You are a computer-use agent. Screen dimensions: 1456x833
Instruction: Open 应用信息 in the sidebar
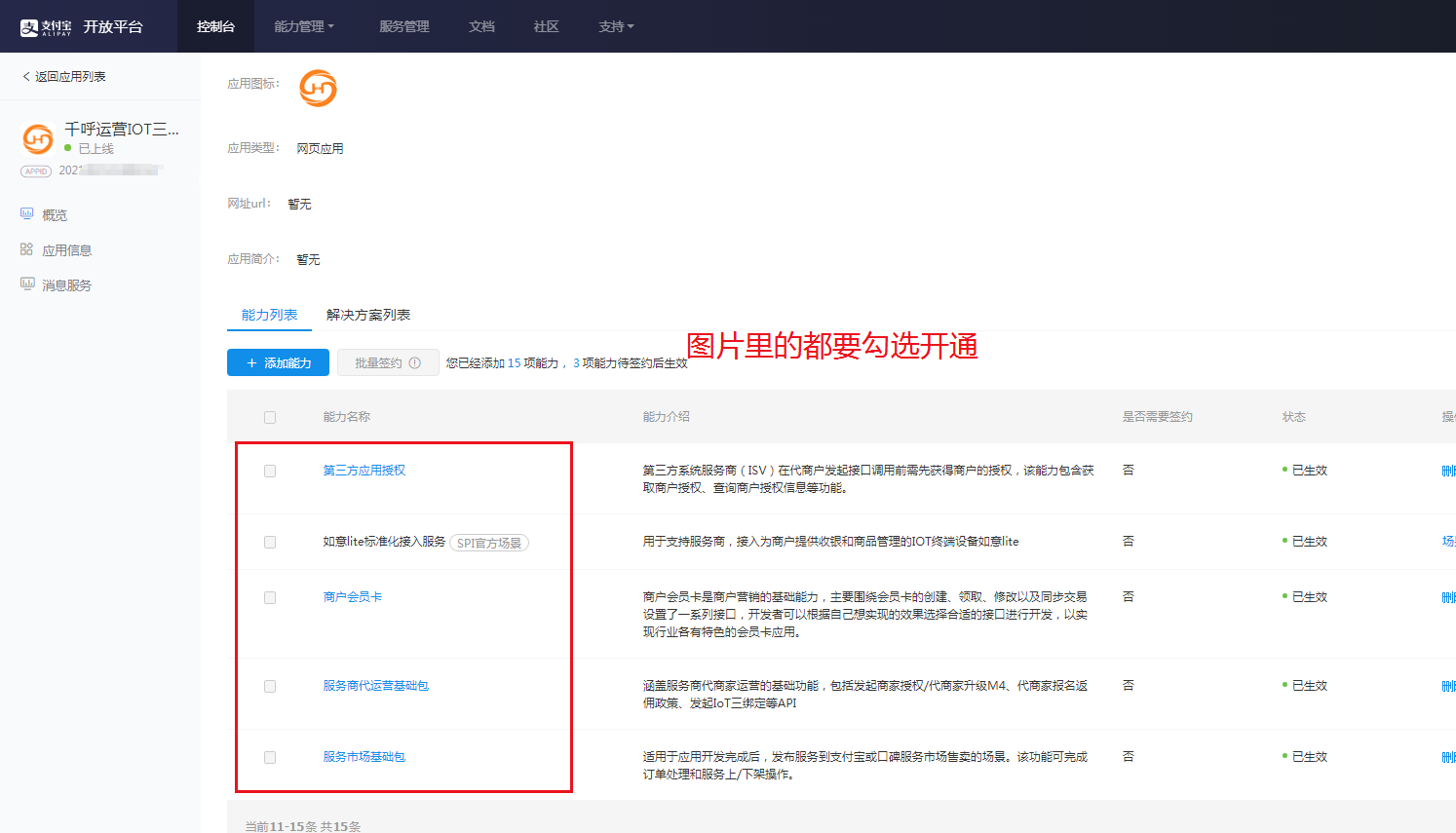[66, 250]
